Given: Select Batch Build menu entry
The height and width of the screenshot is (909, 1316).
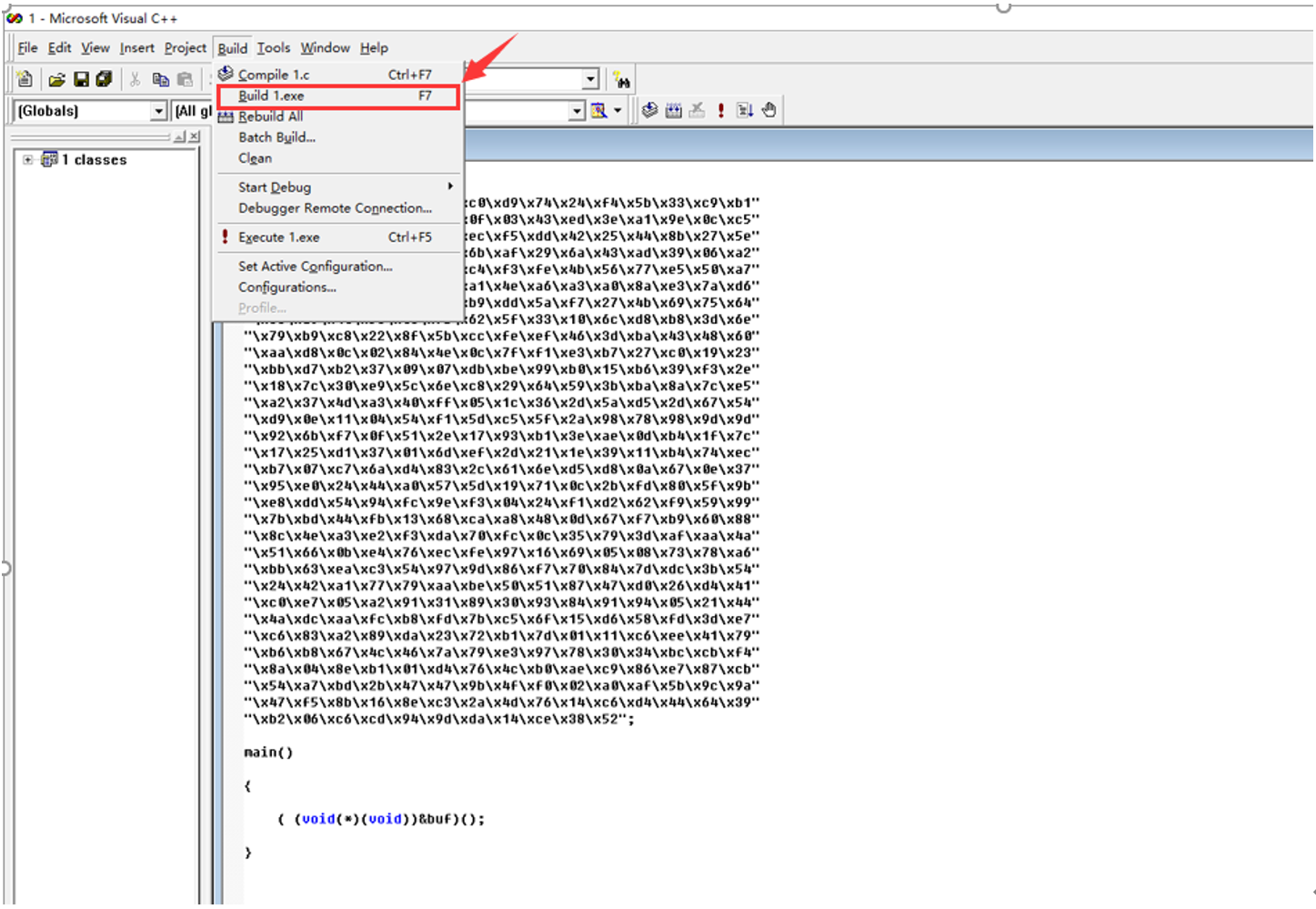Looking at the screenshot, I should coord(337,137).
